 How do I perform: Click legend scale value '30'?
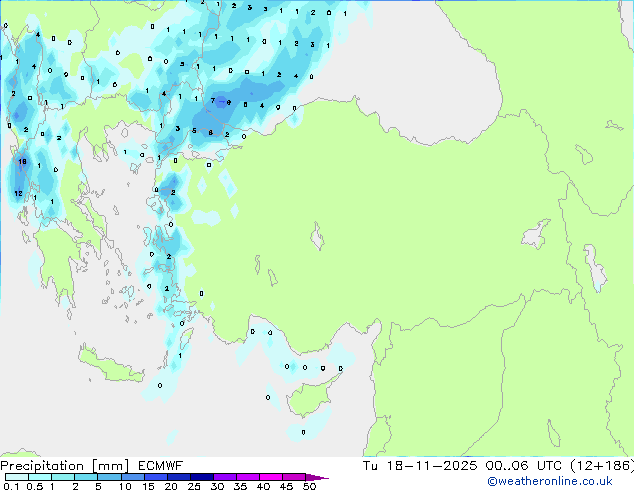[217, 486]
